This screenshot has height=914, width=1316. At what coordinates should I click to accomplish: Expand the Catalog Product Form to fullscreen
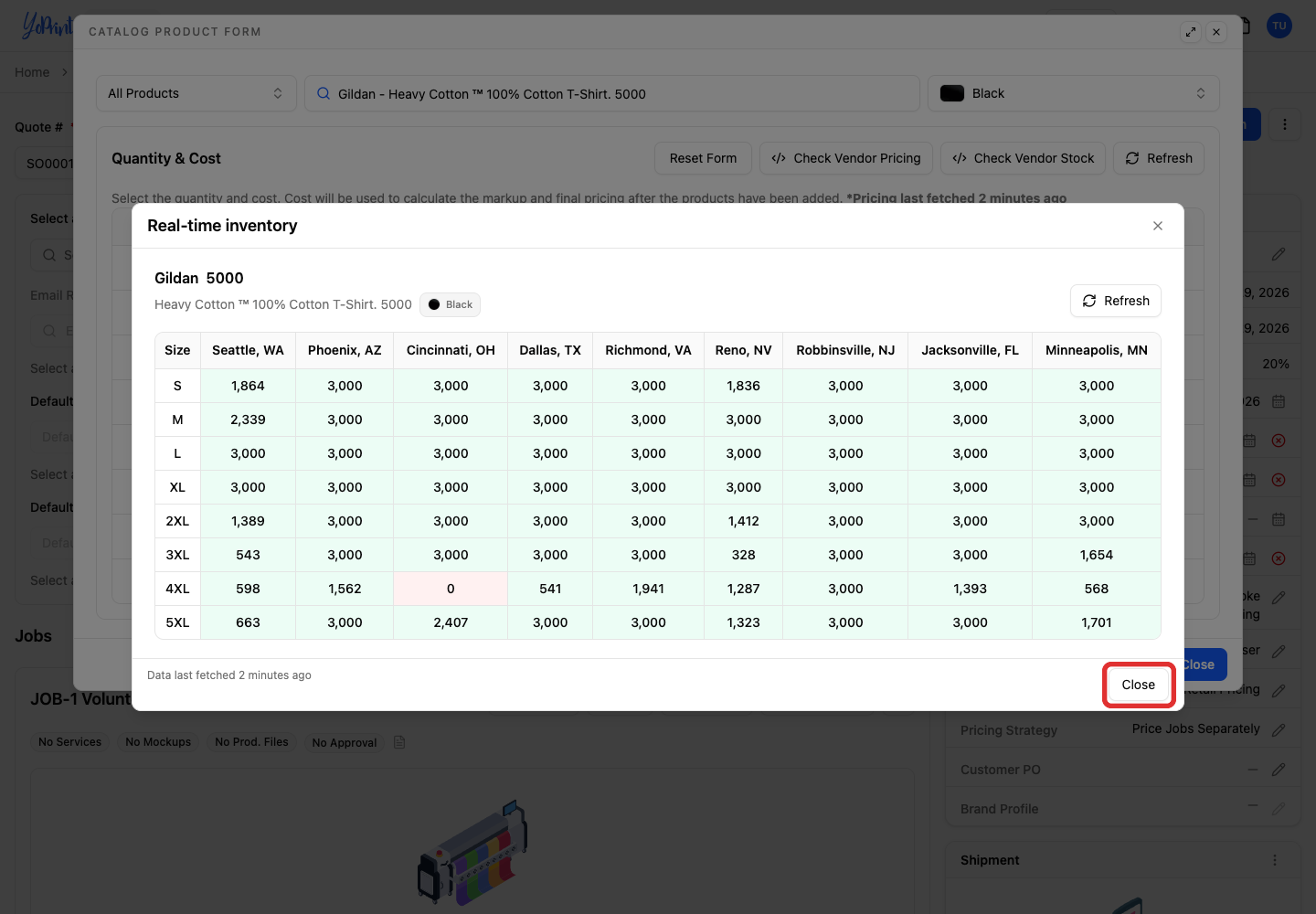click(1191, 32)
